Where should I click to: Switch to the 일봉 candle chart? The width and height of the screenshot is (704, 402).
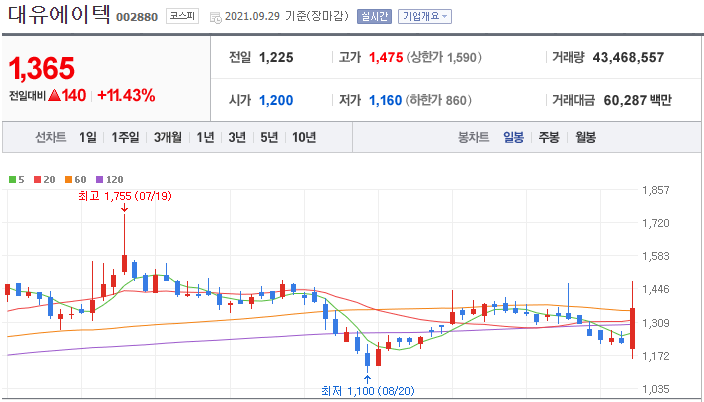(x=513, y=137)
